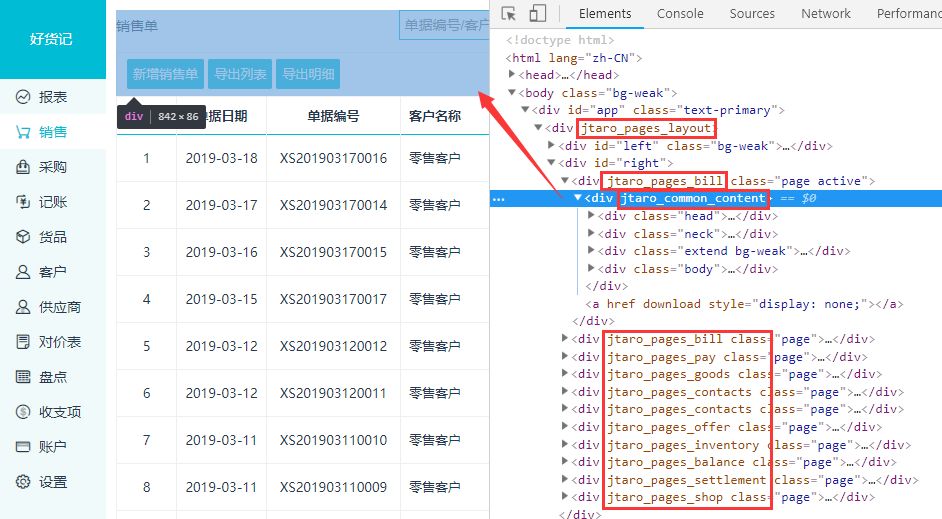This screenshot has height=519, width=942.
Task: Click the 货品 box icon
Action: coord(23,237)
